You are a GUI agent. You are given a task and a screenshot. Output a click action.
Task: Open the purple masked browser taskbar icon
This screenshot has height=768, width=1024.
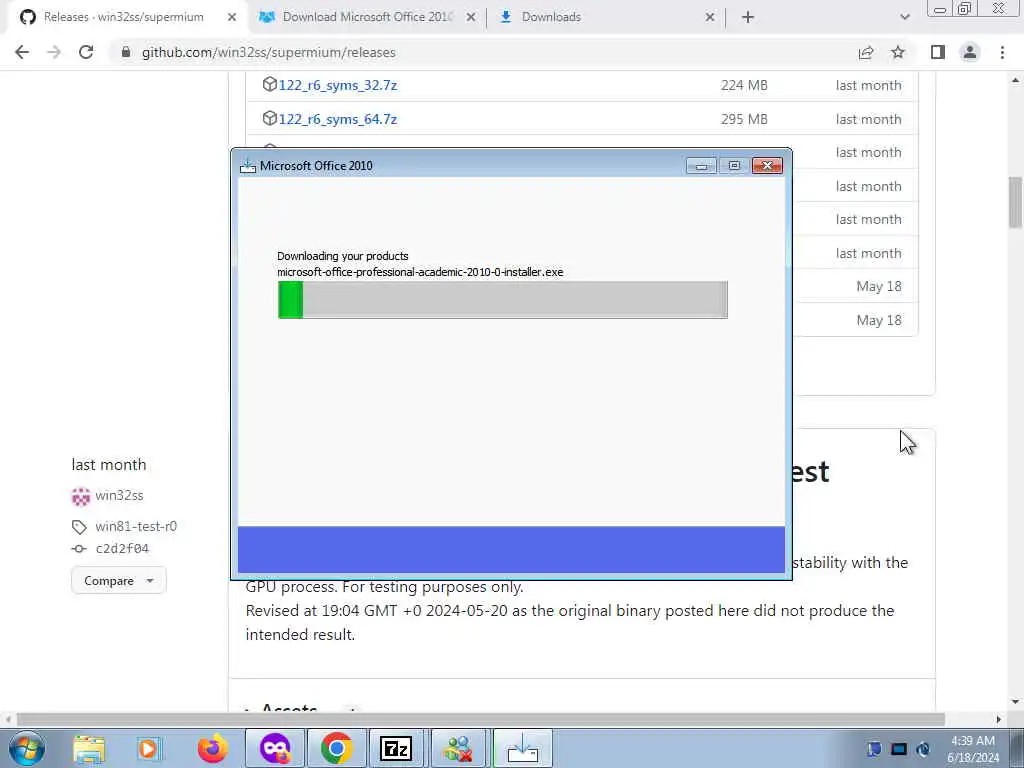(275, 749)
